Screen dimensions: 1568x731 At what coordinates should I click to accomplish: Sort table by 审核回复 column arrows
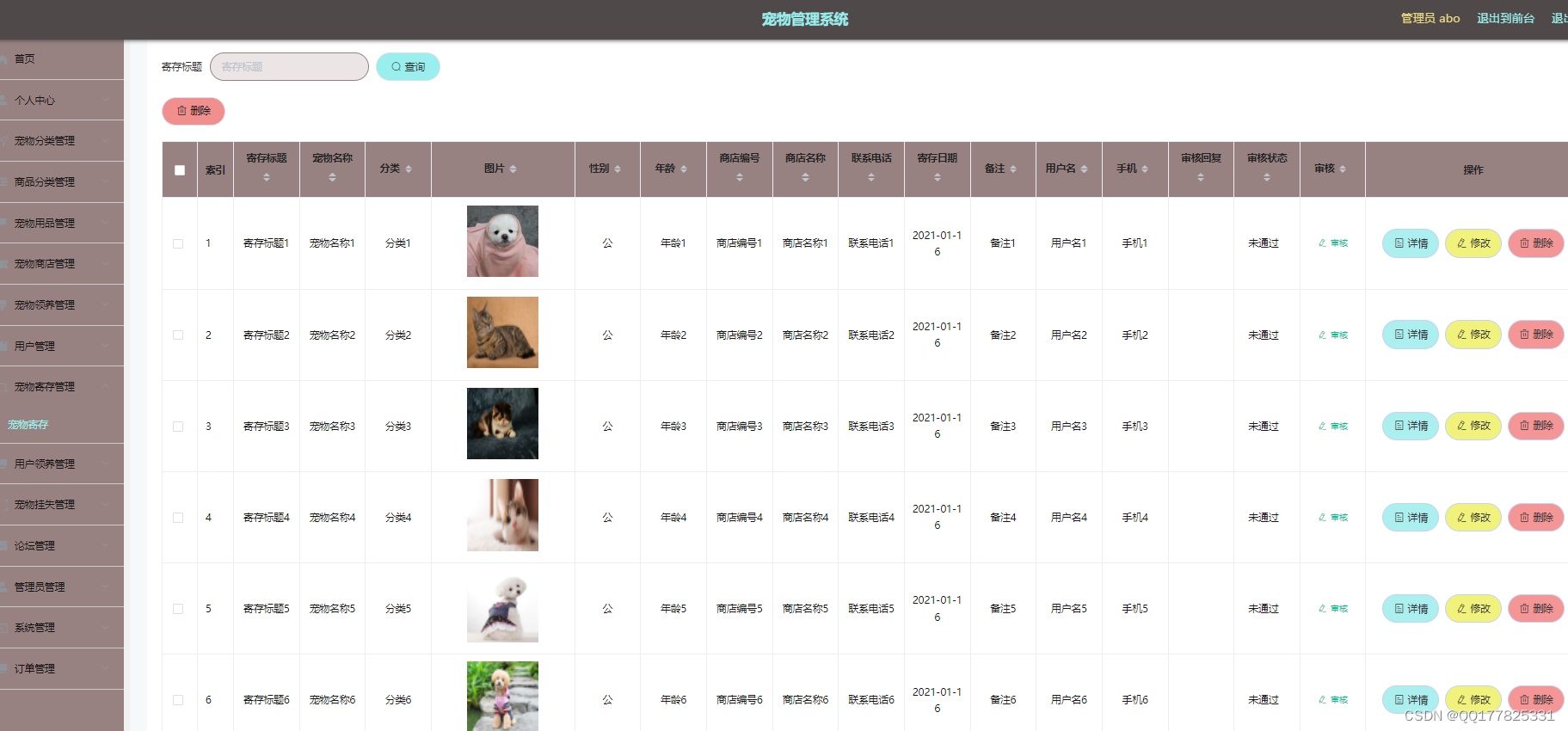(x=1201, y=177)
